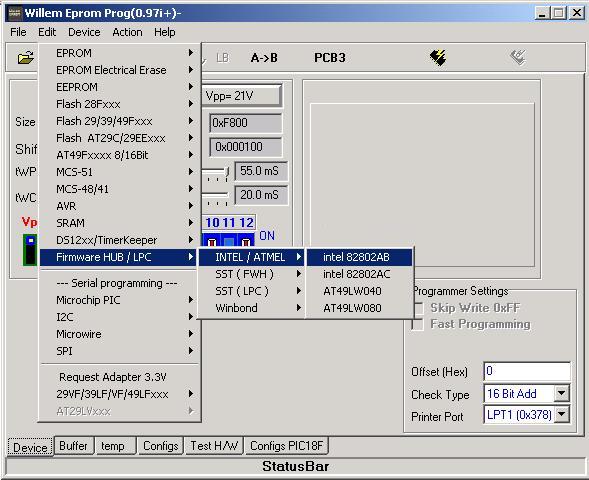Expand SST ( FWH ) submenu
Image resolution: width=589 pixels, height=480 pixels.
coord(251,274)
